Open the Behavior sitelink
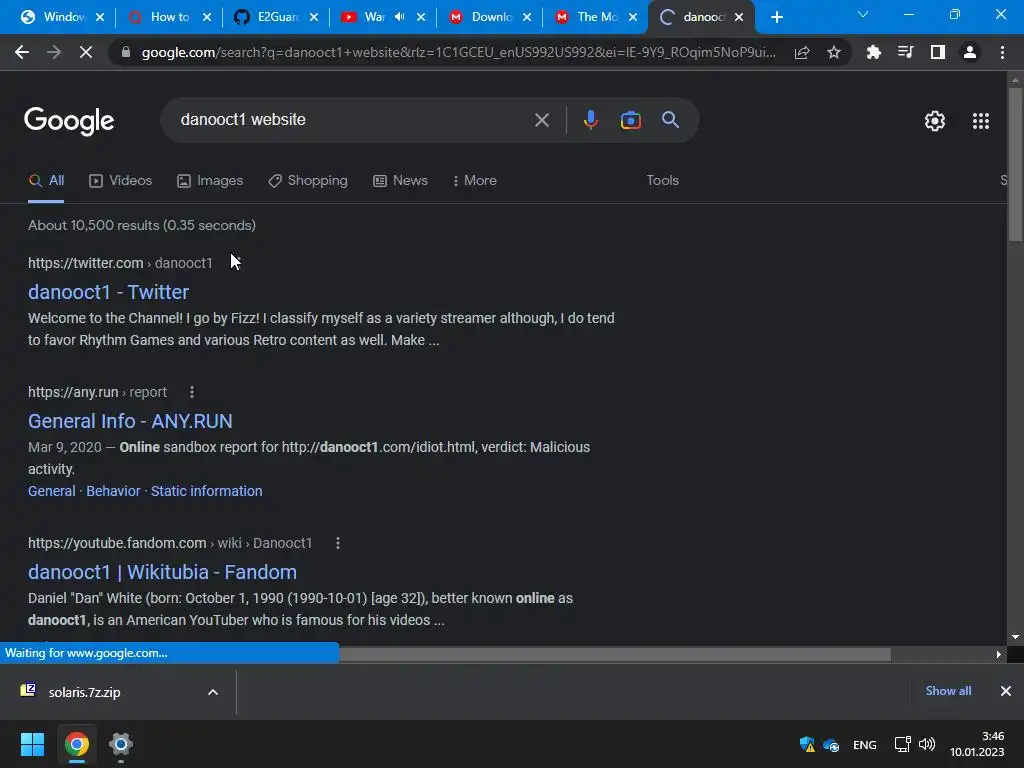This screenshot has height=768, width=1024. click(113, 491)
